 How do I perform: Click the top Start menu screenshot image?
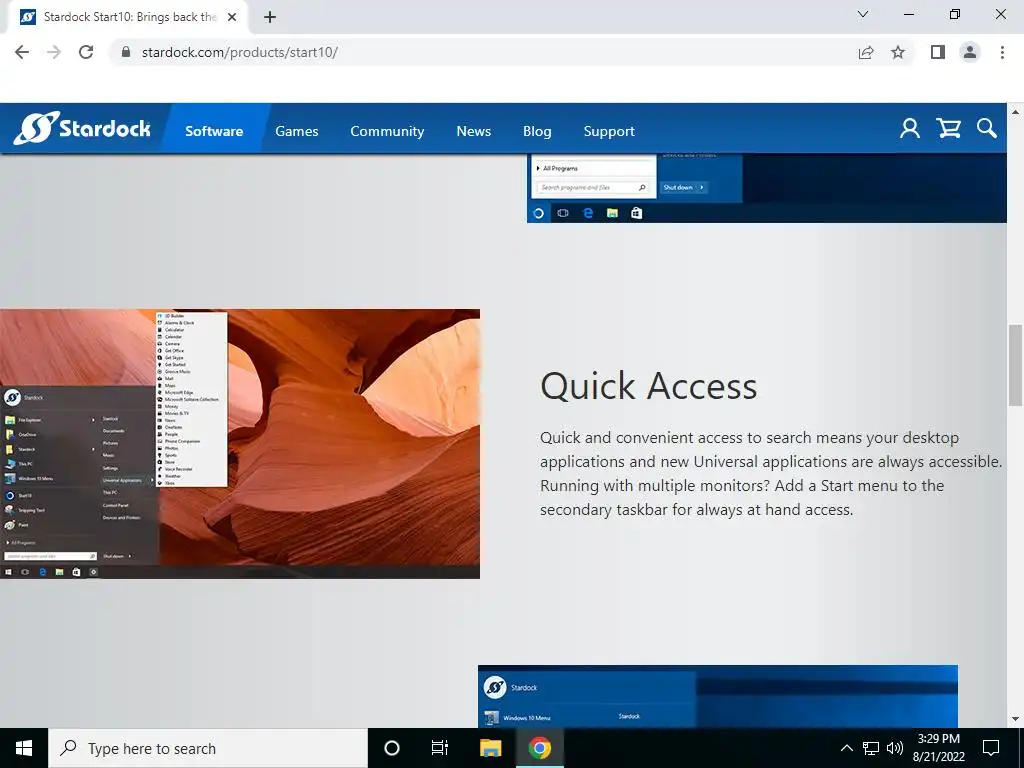pos(767,188)
